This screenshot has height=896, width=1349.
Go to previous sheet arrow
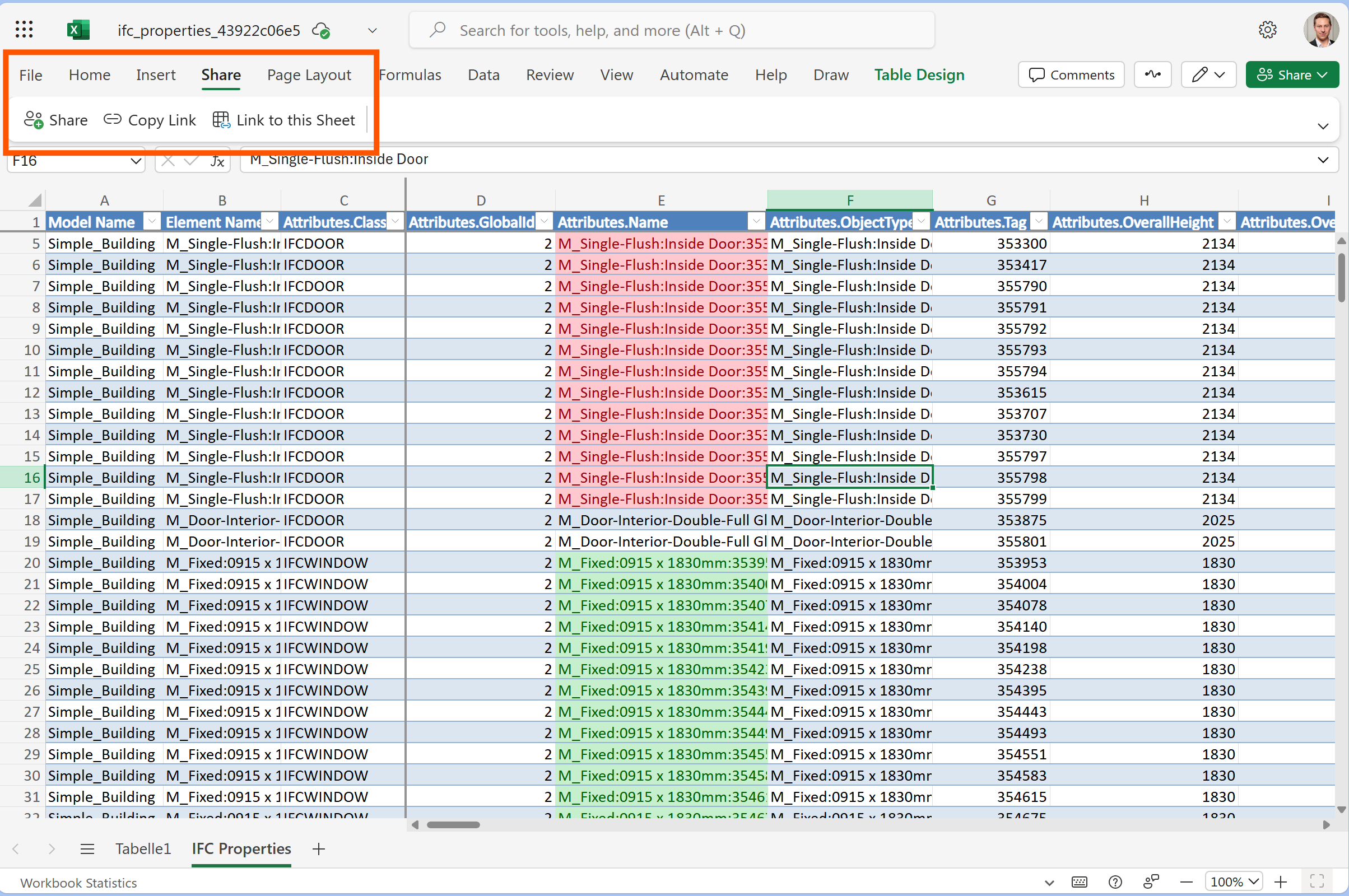16,849
